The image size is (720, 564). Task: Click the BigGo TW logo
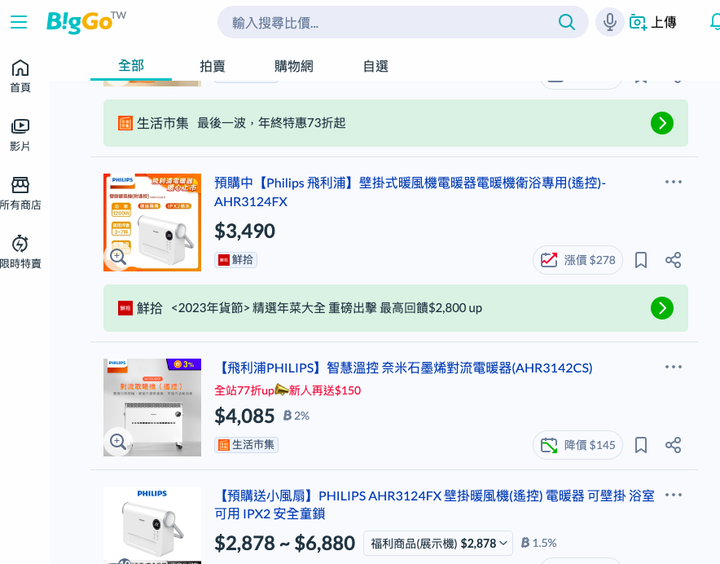[x=86, y=22]
